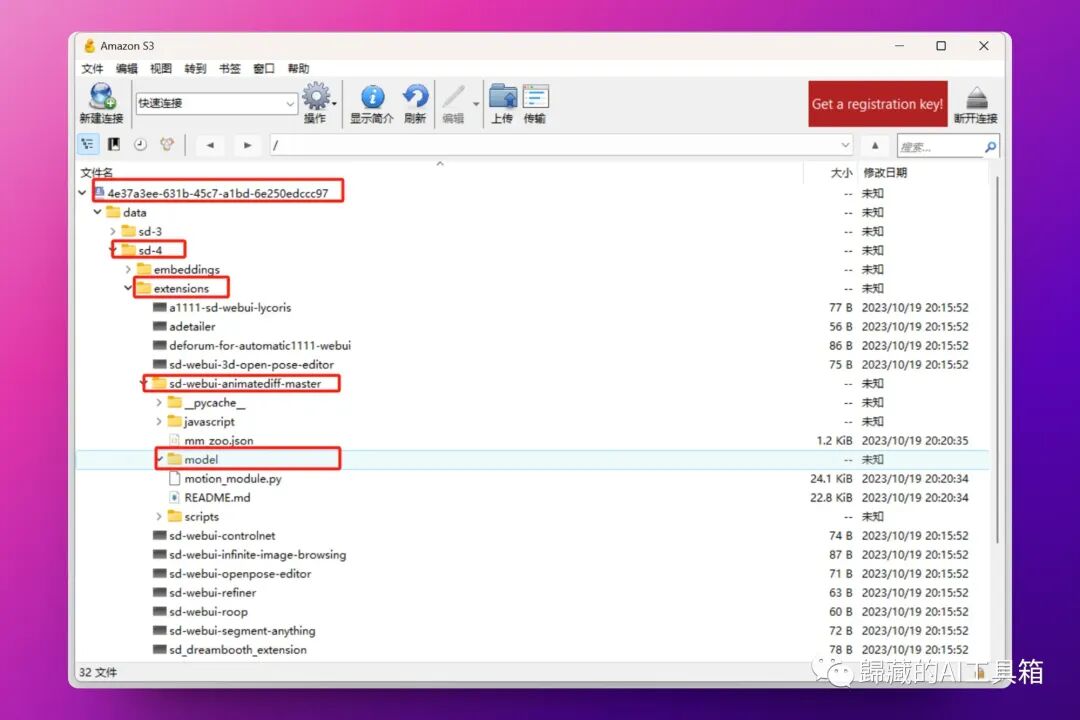
Task: Click the magnifier icon in the search box
Action: click(990, 147)
